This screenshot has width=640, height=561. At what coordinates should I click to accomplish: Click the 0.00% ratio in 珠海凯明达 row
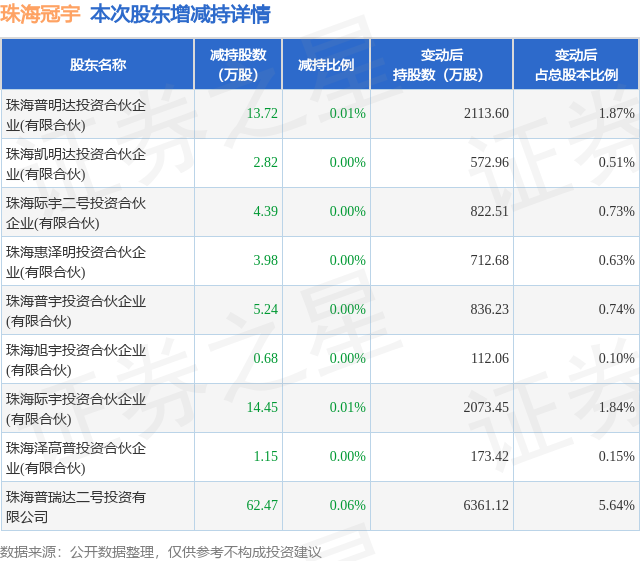click(x=347, y=162)
